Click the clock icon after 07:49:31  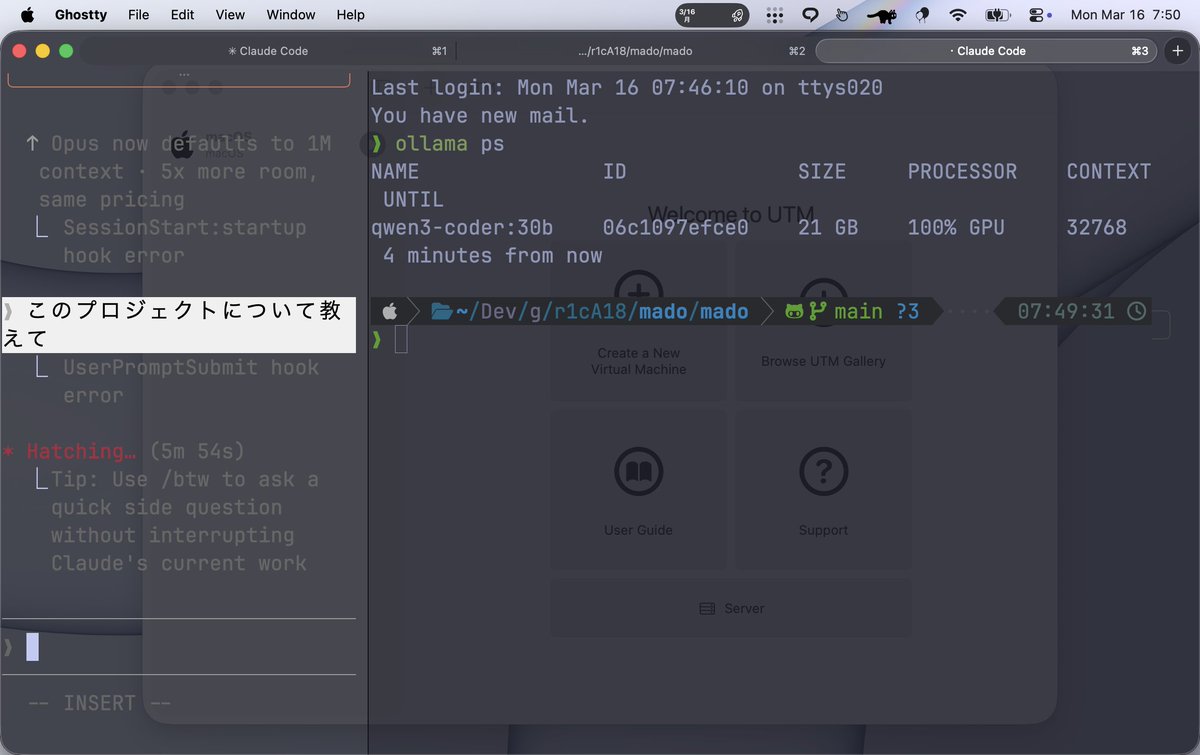[1136, 312]
